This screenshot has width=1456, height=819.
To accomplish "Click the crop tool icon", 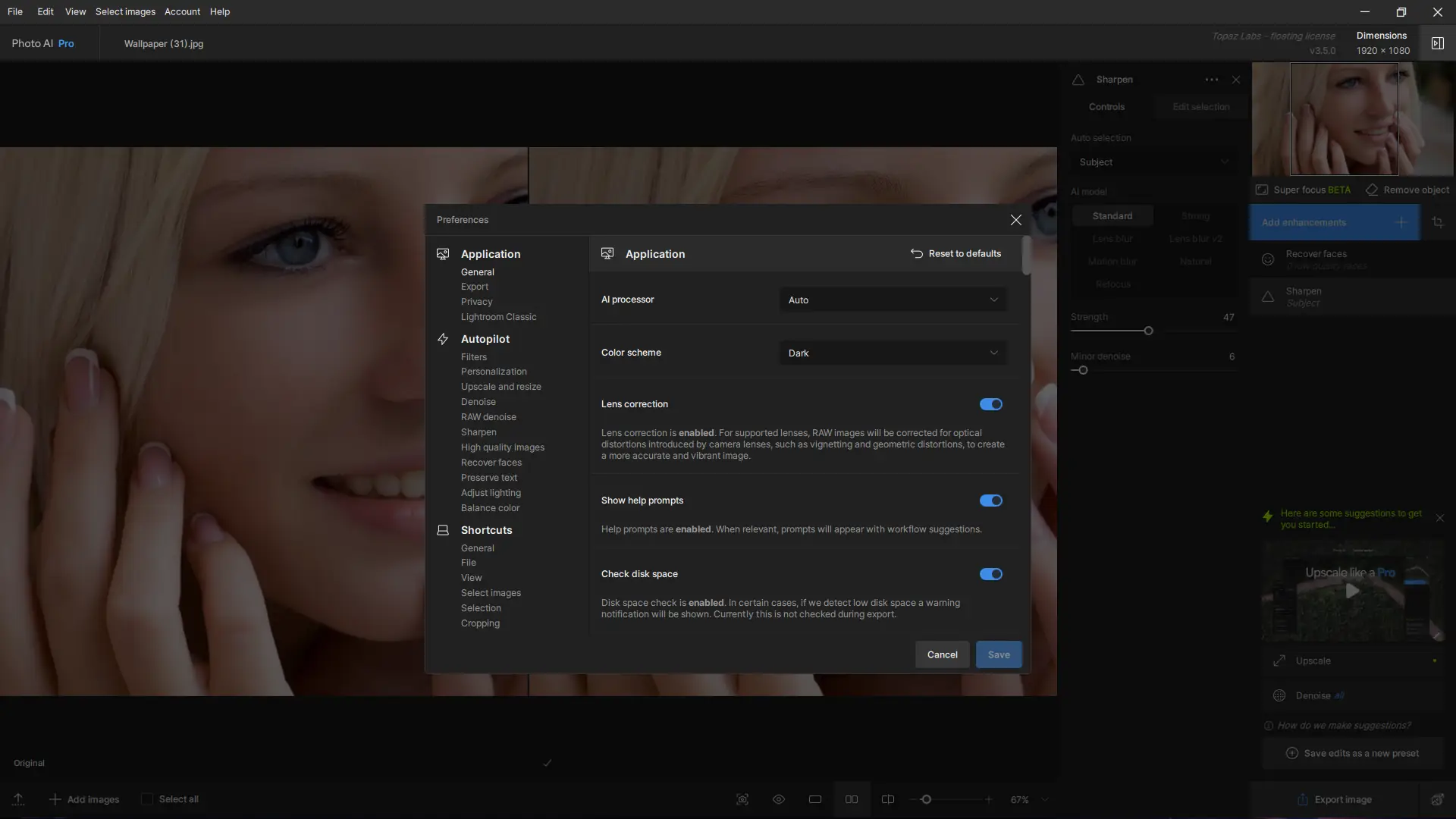I will [1437, 222].
